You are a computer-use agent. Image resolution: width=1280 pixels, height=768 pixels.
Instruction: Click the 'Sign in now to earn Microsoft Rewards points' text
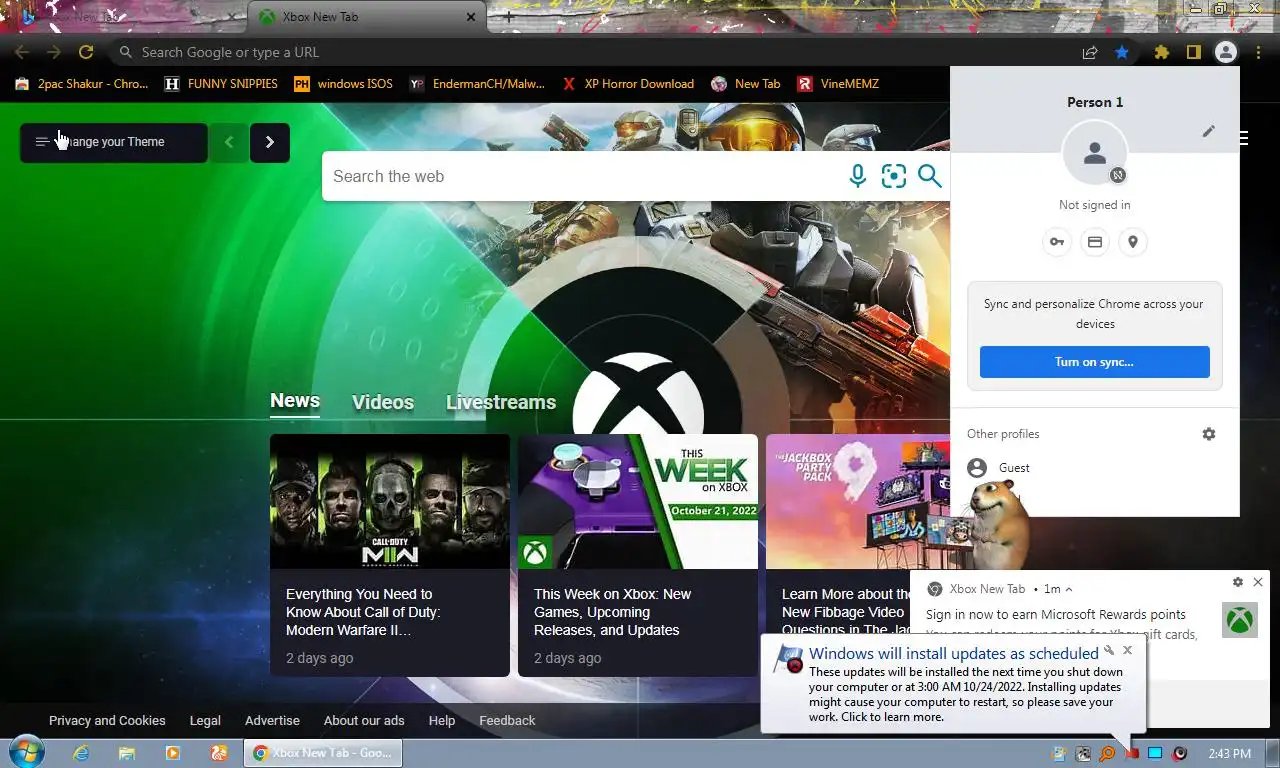point(1056,614)
